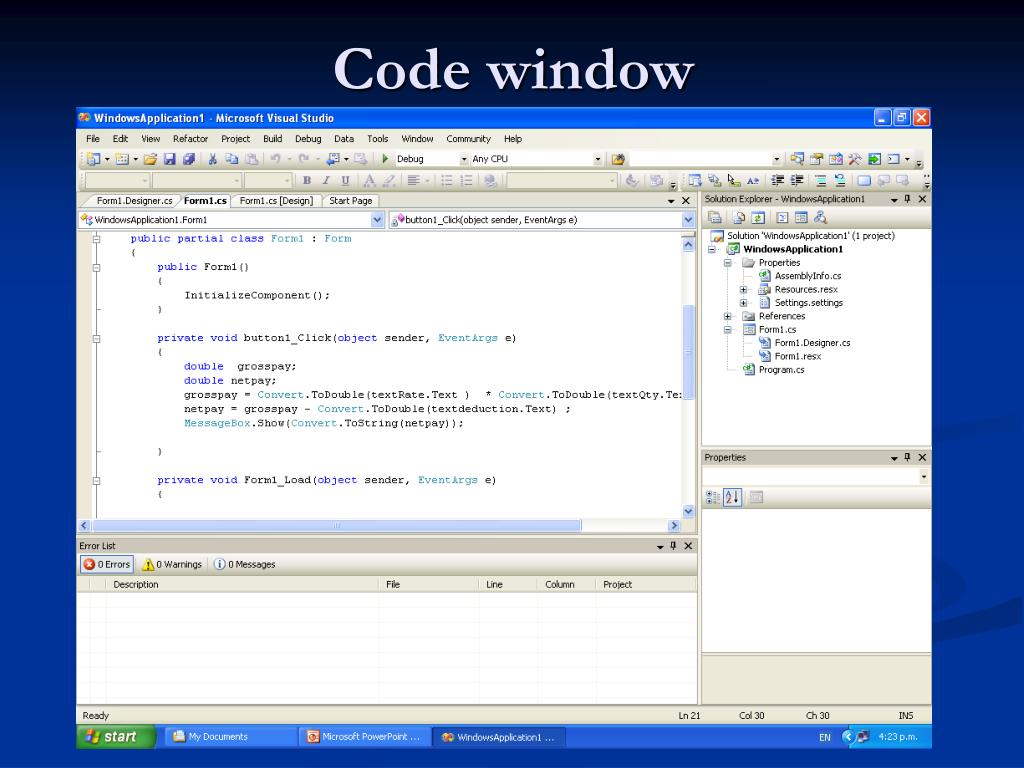Toggle the 0 Warnings filter button

point(172,564)
